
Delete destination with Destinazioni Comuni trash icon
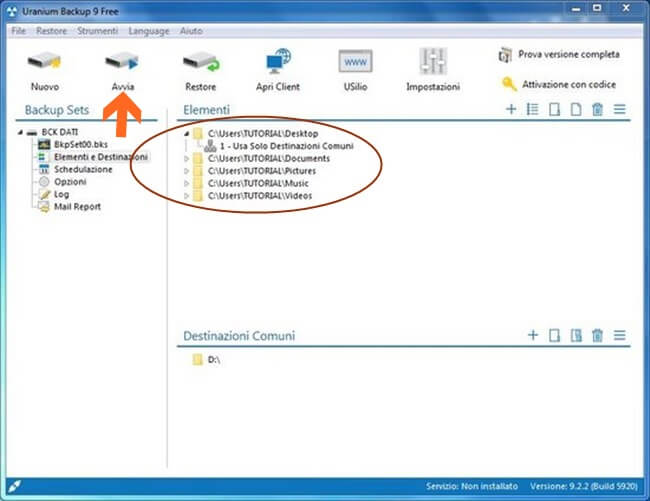tap(597, 335)
